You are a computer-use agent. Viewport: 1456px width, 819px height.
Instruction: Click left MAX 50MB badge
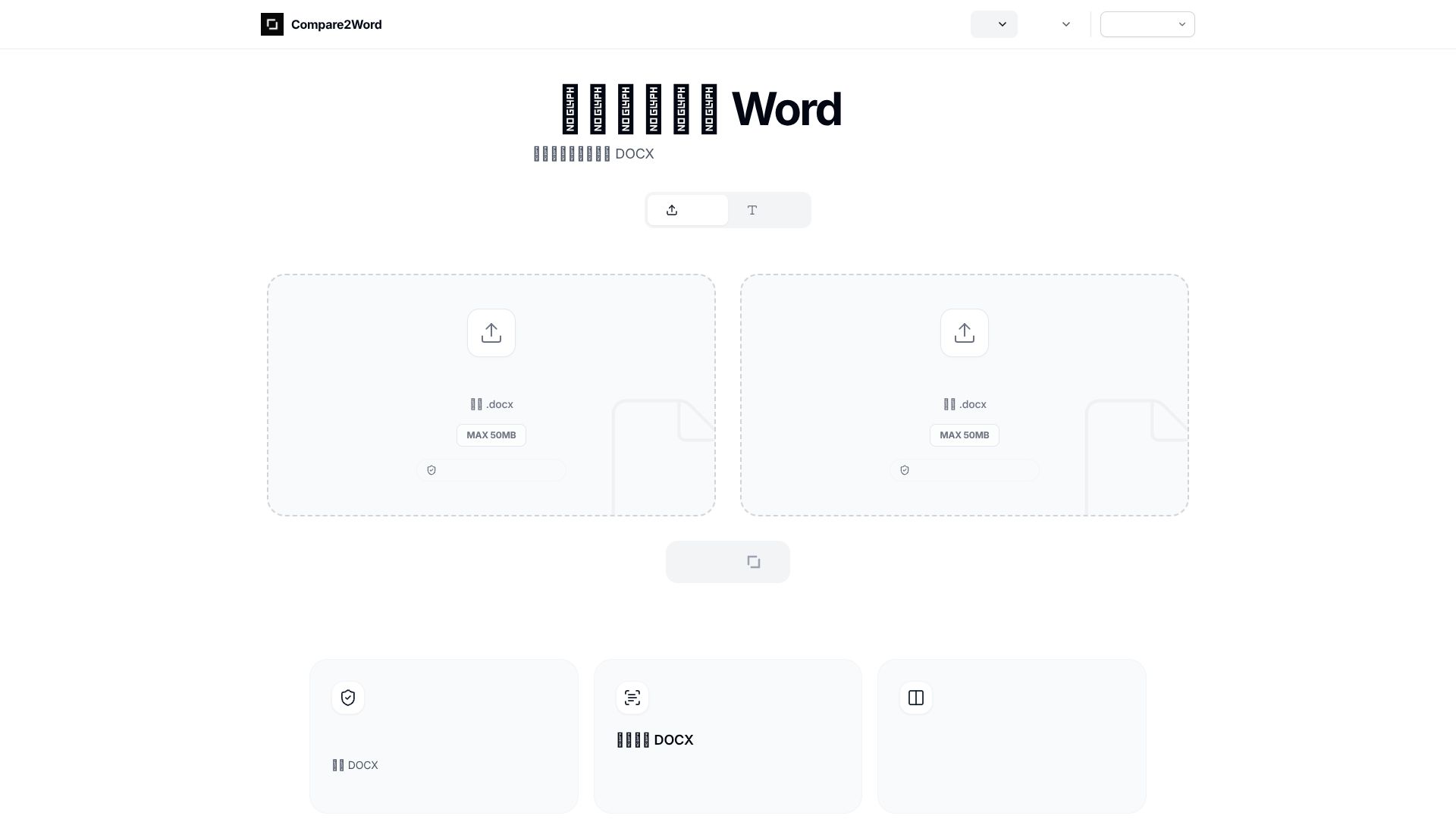pyautogui.click(x=491, y=435)
